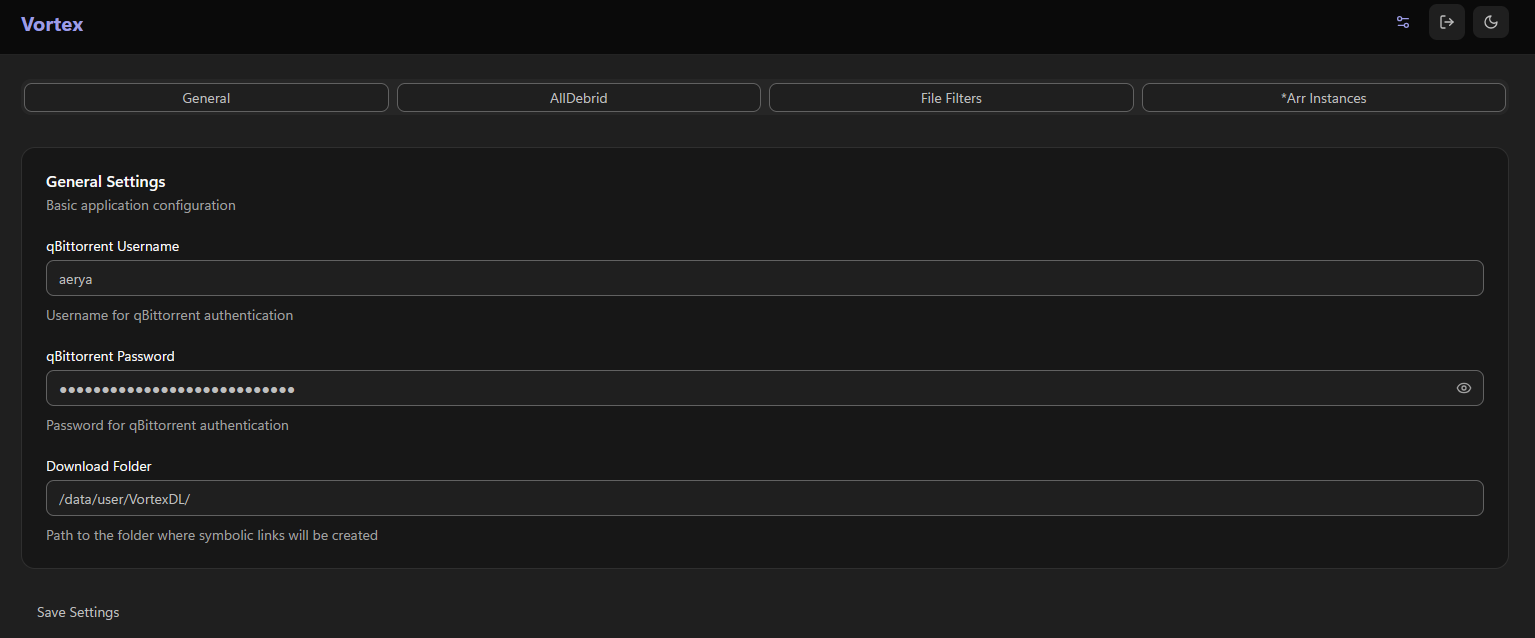Click the 'Download Folder' label
This screenshot has width=1535, height=638.
coord(99,466)
